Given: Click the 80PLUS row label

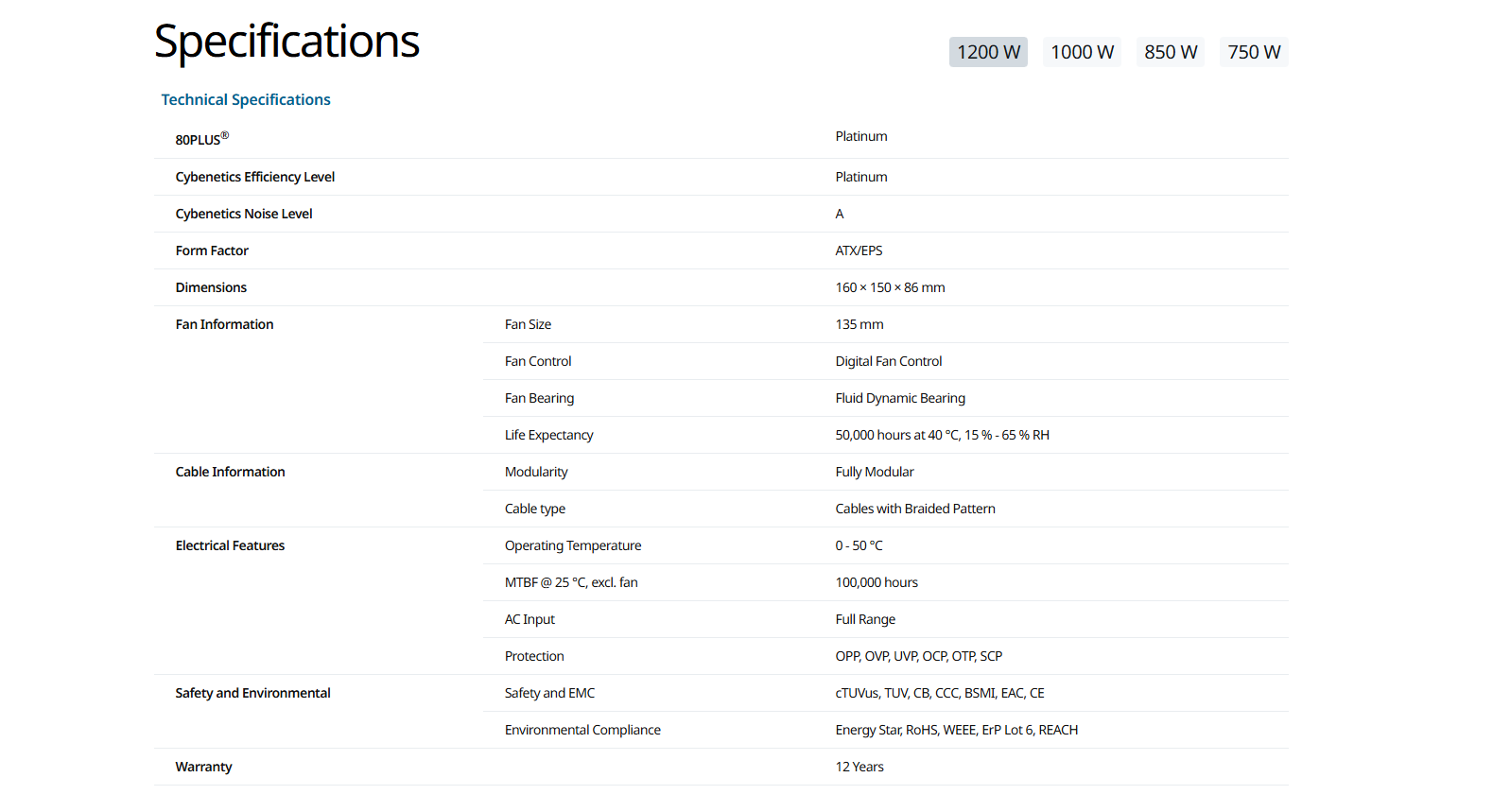Looking at the screenshot, I should click(x=201, y=139).
